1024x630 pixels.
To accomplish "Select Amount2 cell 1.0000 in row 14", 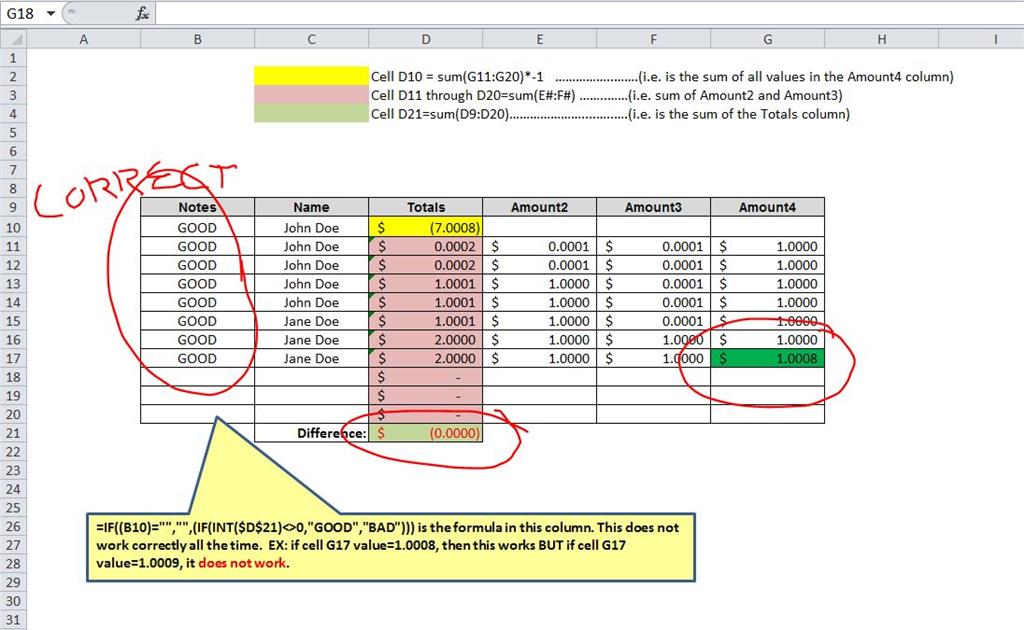I will point(539,302).
